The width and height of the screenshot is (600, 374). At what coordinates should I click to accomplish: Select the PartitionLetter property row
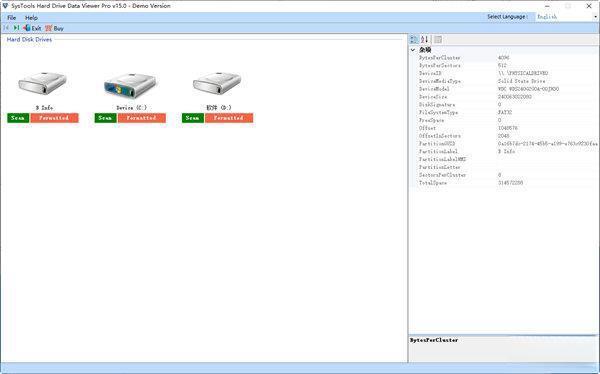point(507,167)
